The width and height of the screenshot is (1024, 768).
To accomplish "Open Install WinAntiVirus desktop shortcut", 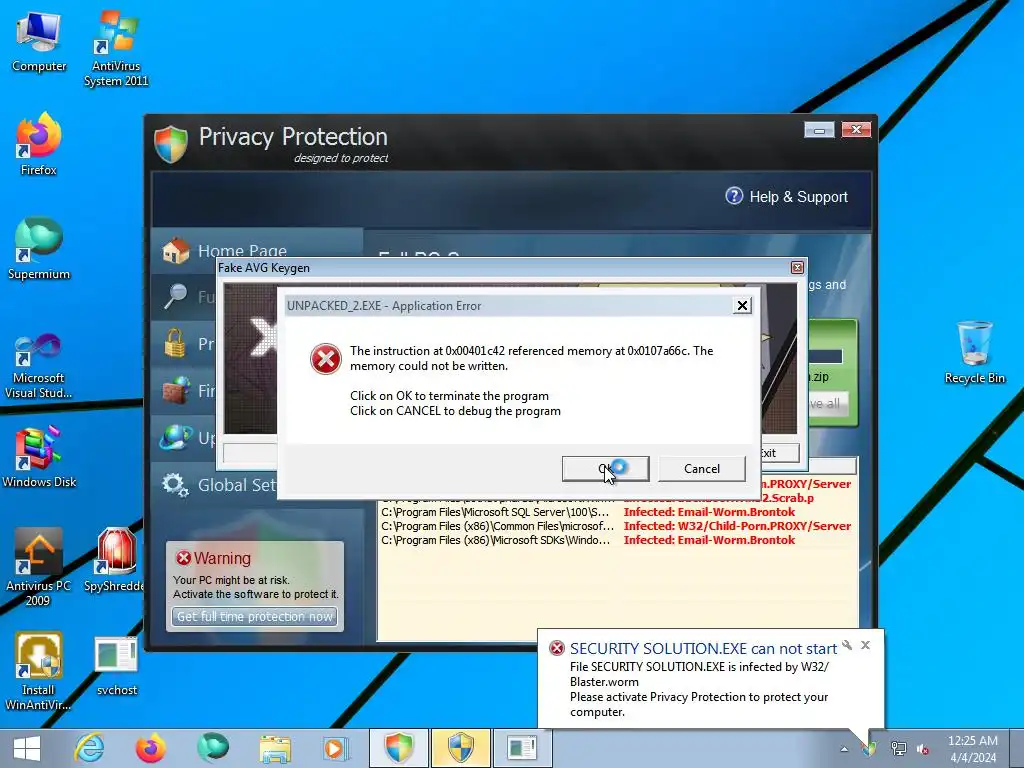I will pyautogui.click(x=39, y=671).
